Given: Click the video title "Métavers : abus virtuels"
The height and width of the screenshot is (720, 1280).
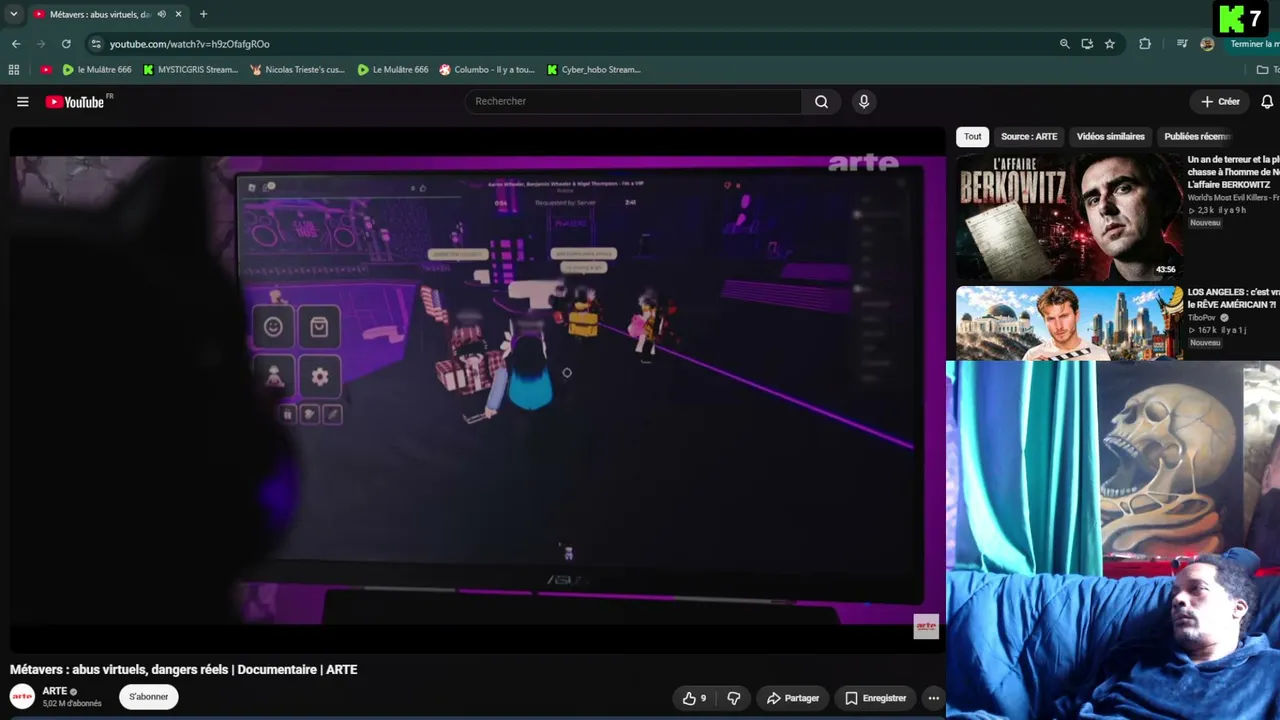Looking at the screenshot, I should click(x=183, y=670).
